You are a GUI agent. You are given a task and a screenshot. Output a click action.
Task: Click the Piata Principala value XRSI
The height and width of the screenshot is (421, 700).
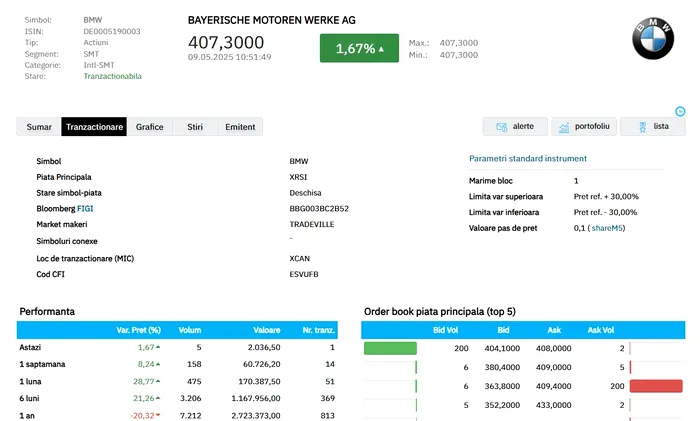coord(298,177)
